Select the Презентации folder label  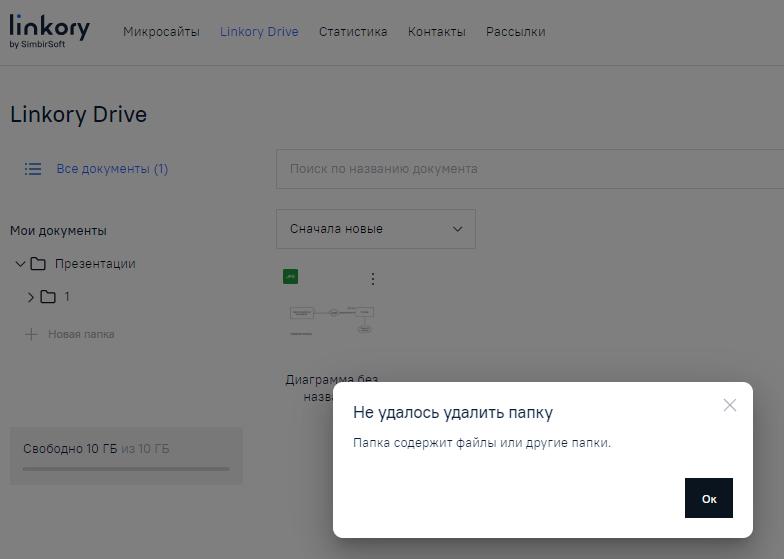[x=95, y=264]
